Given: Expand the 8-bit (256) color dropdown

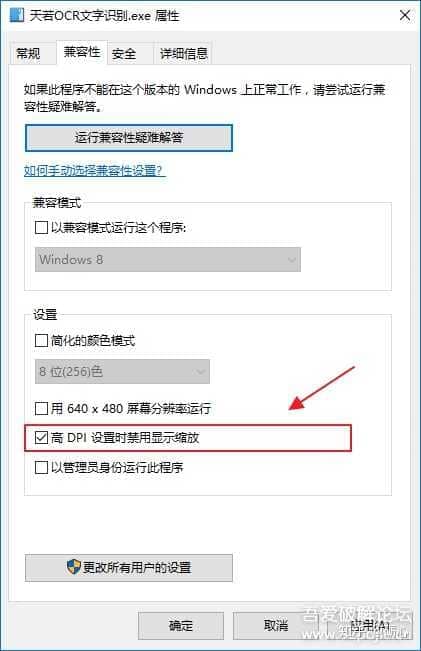Looking at the screenshot, I should tap(122, 372).
